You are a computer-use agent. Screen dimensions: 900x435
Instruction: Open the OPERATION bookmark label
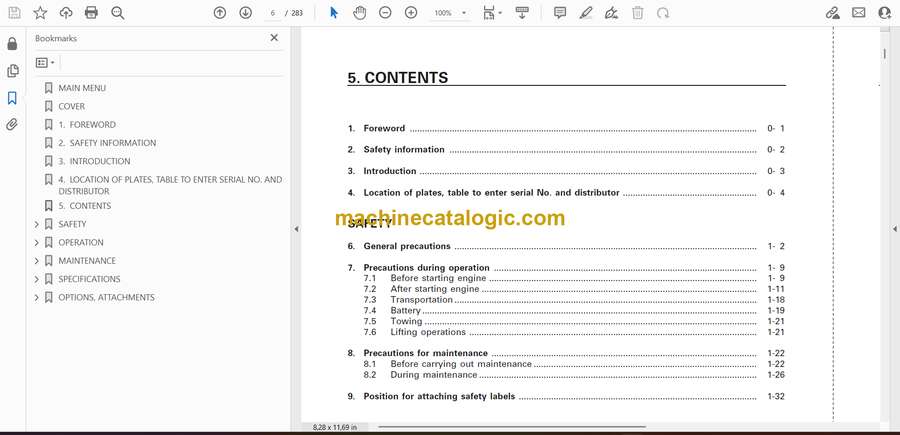point(81,242)
